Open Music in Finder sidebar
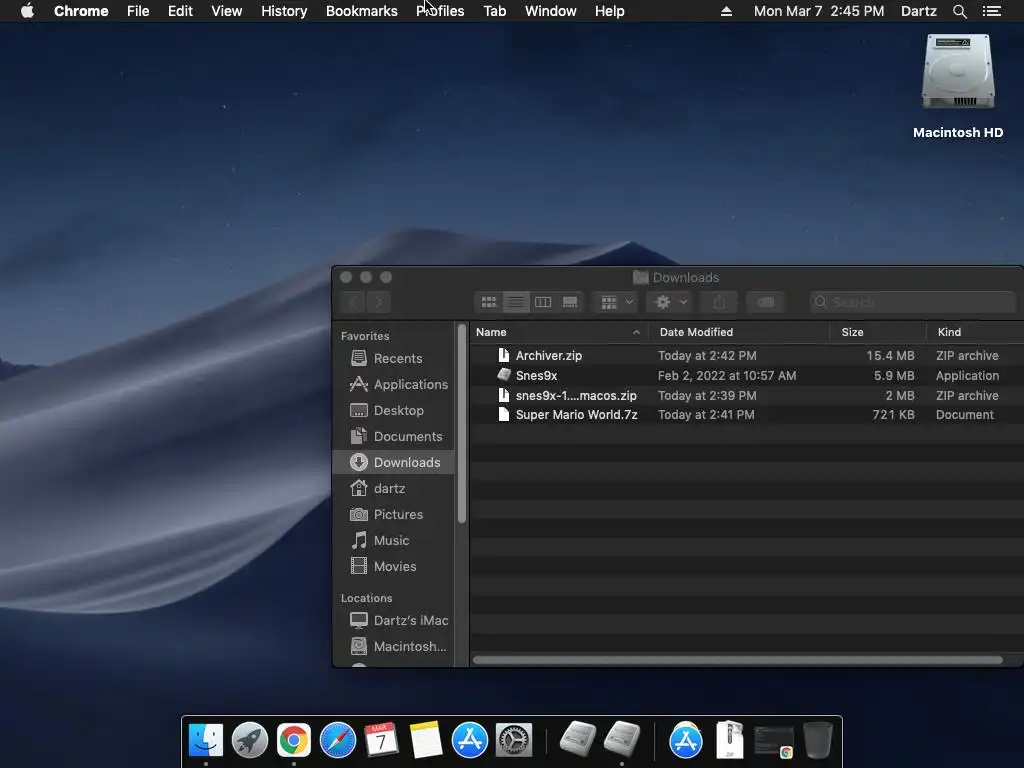1024x768 pixels. (394, 540)
